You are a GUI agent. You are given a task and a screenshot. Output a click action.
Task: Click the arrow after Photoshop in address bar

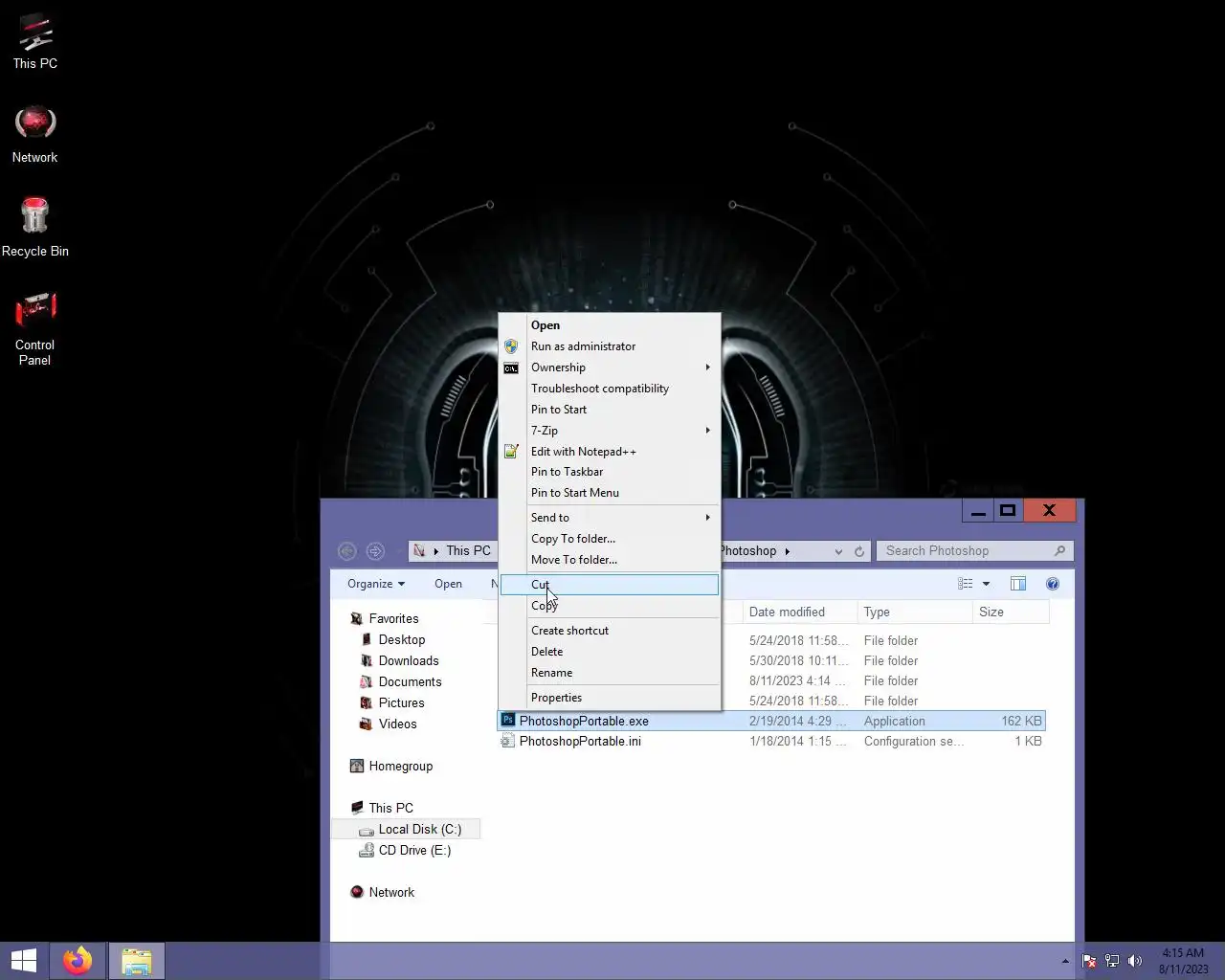coord(788,551)
